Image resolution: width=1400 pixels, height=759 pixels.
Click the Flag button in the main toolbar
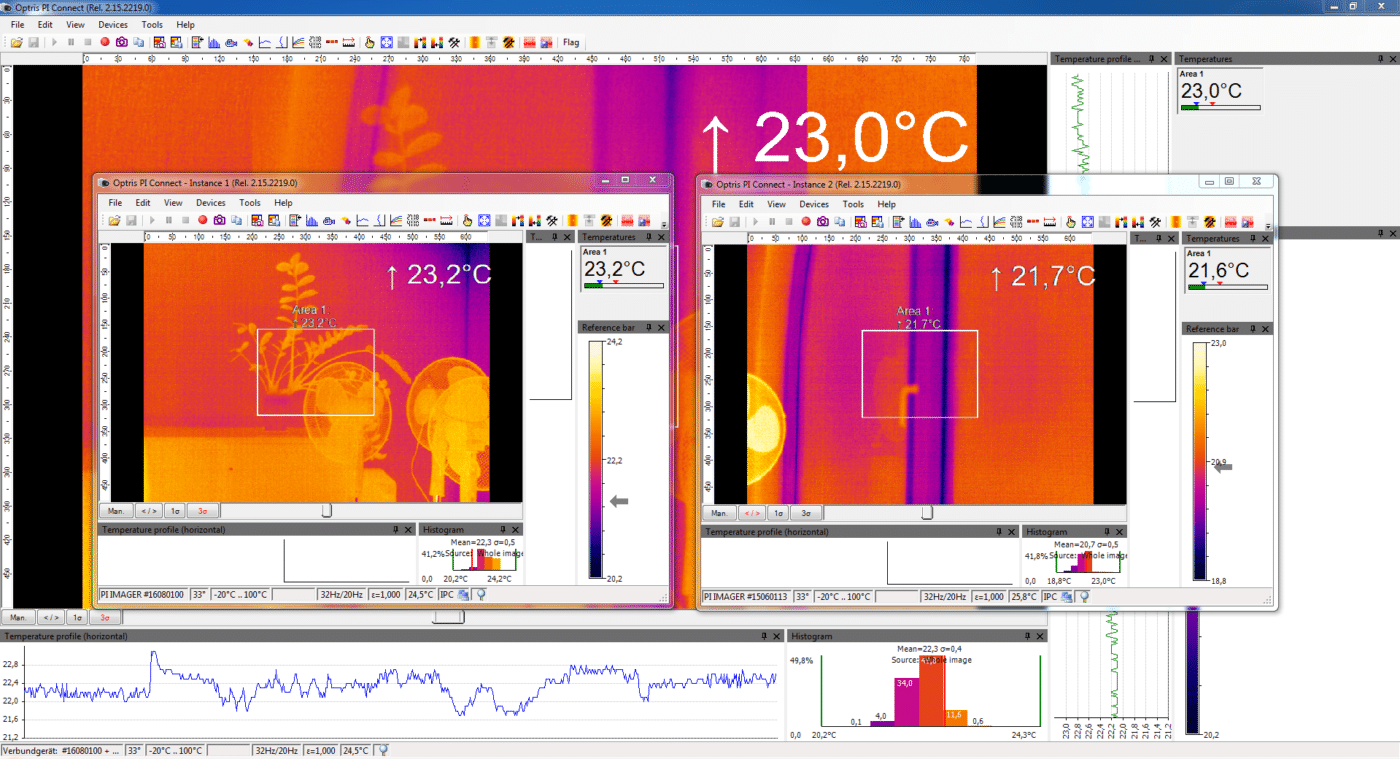tap(570, 42)
